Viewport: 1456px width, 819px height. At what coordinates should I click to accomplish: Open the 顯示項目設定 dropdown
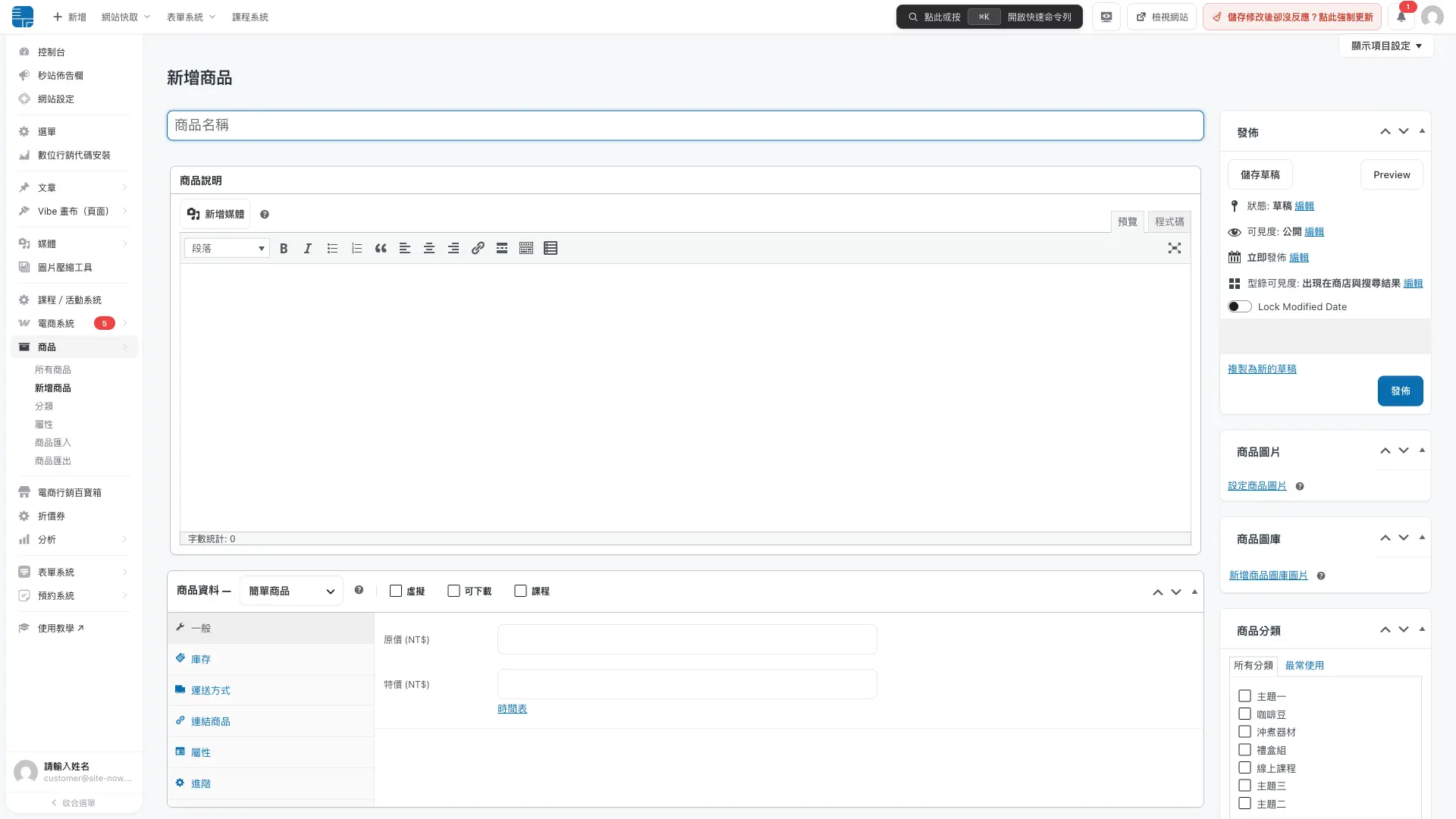(1386, 45)
